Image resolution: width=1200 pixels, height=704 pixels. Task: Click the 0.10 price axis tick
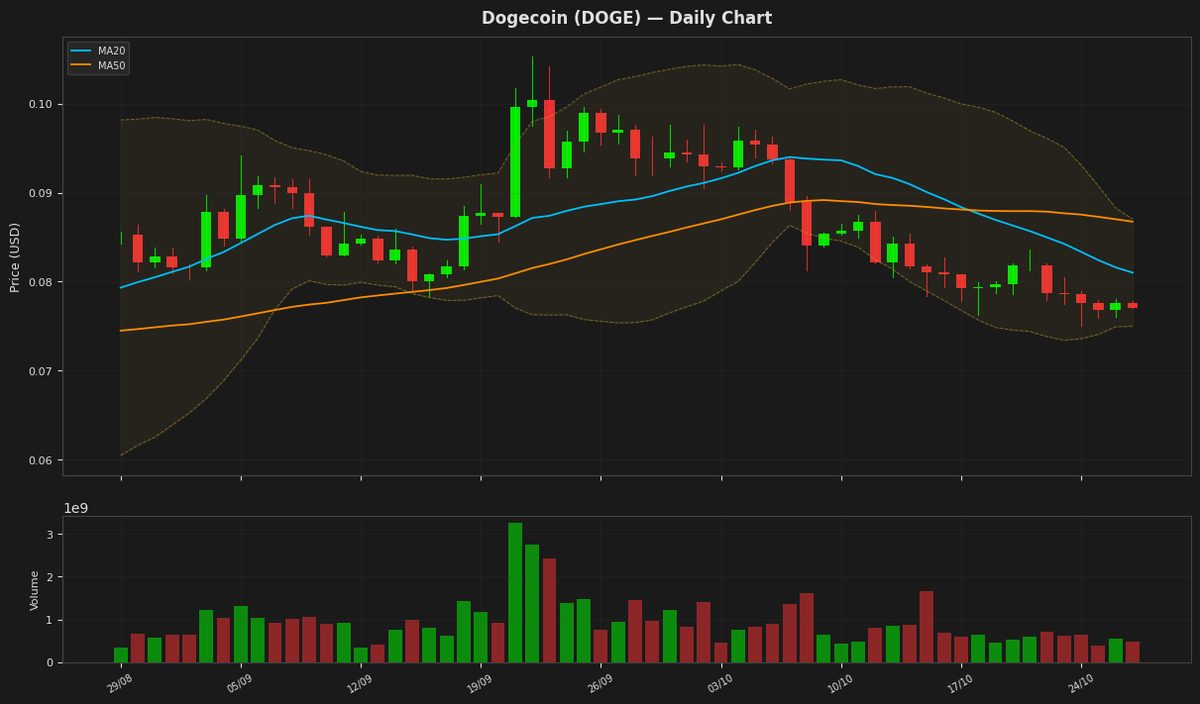(x=40, y=105)
